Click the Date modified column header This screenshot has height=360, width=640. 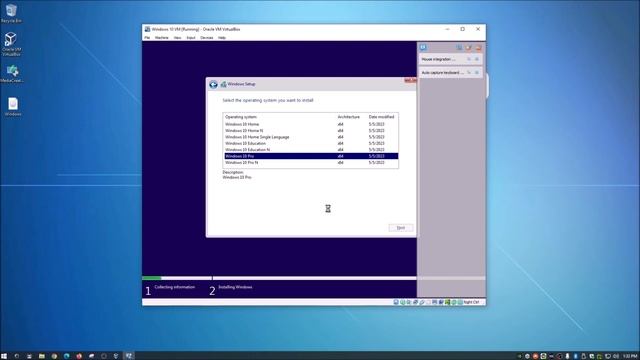(381, 117)
